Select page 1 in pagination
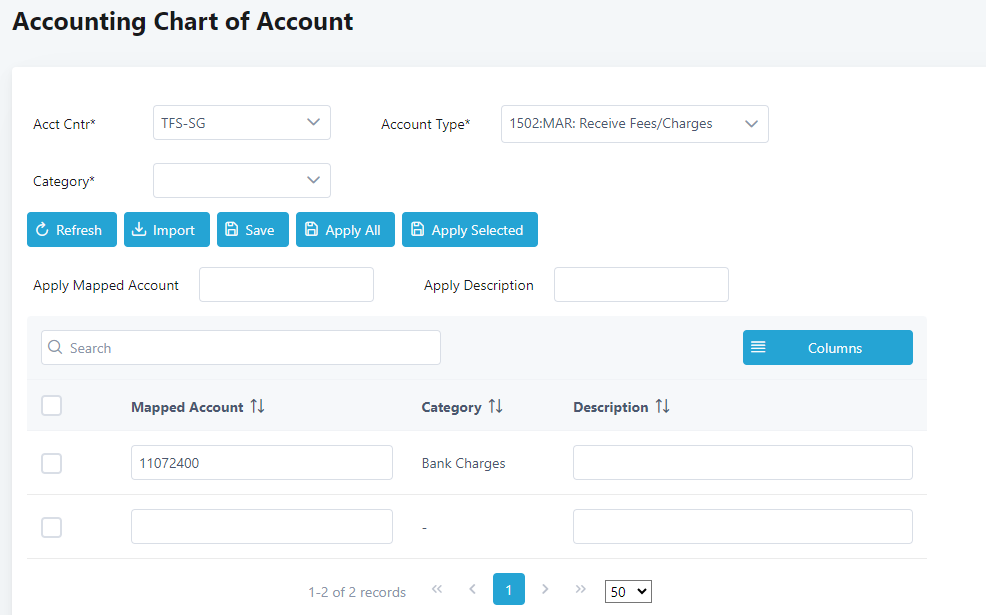The height and width of the screenshot is (615, 986). click(x=508, y=590)
